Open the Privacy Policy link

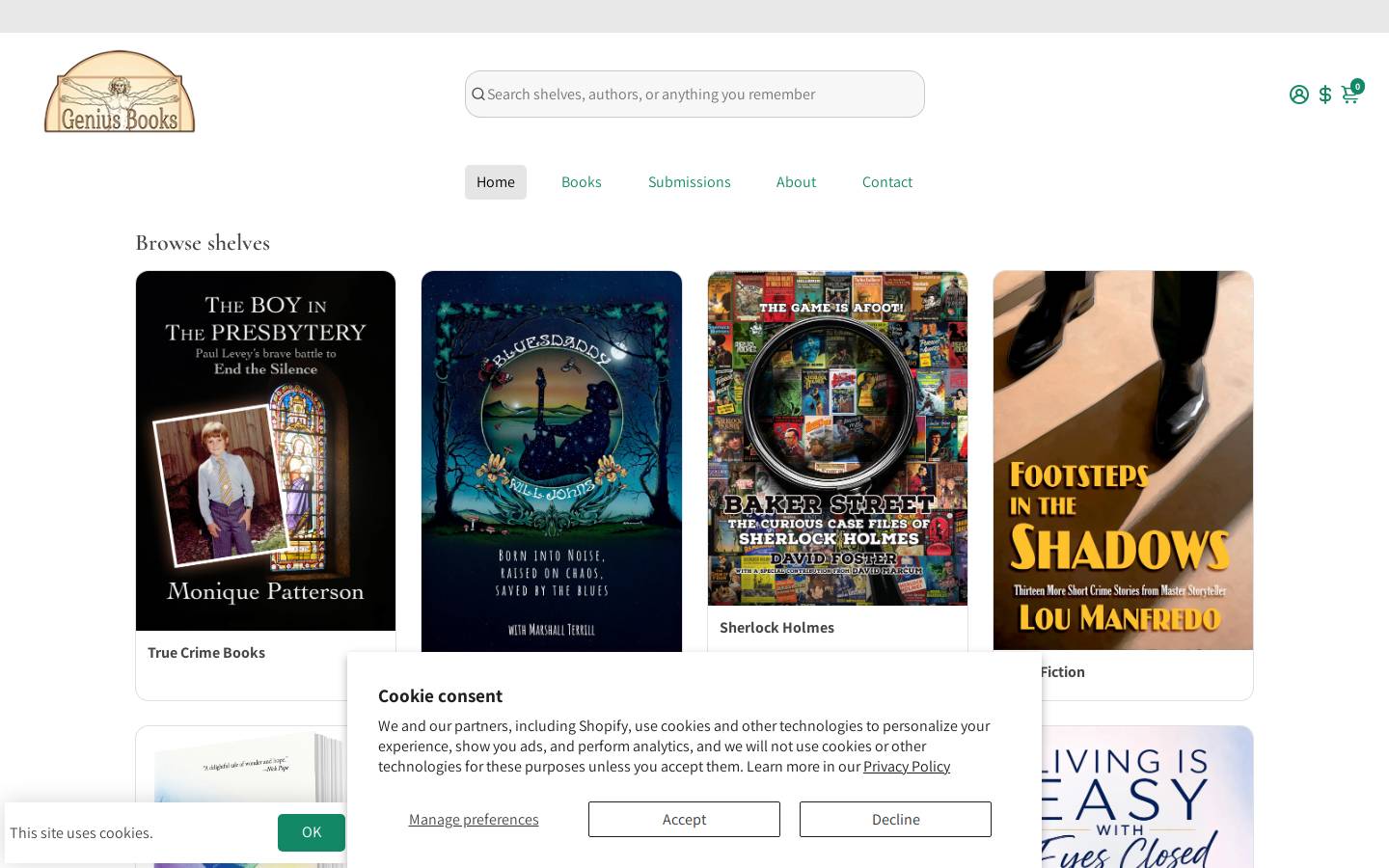907,767
